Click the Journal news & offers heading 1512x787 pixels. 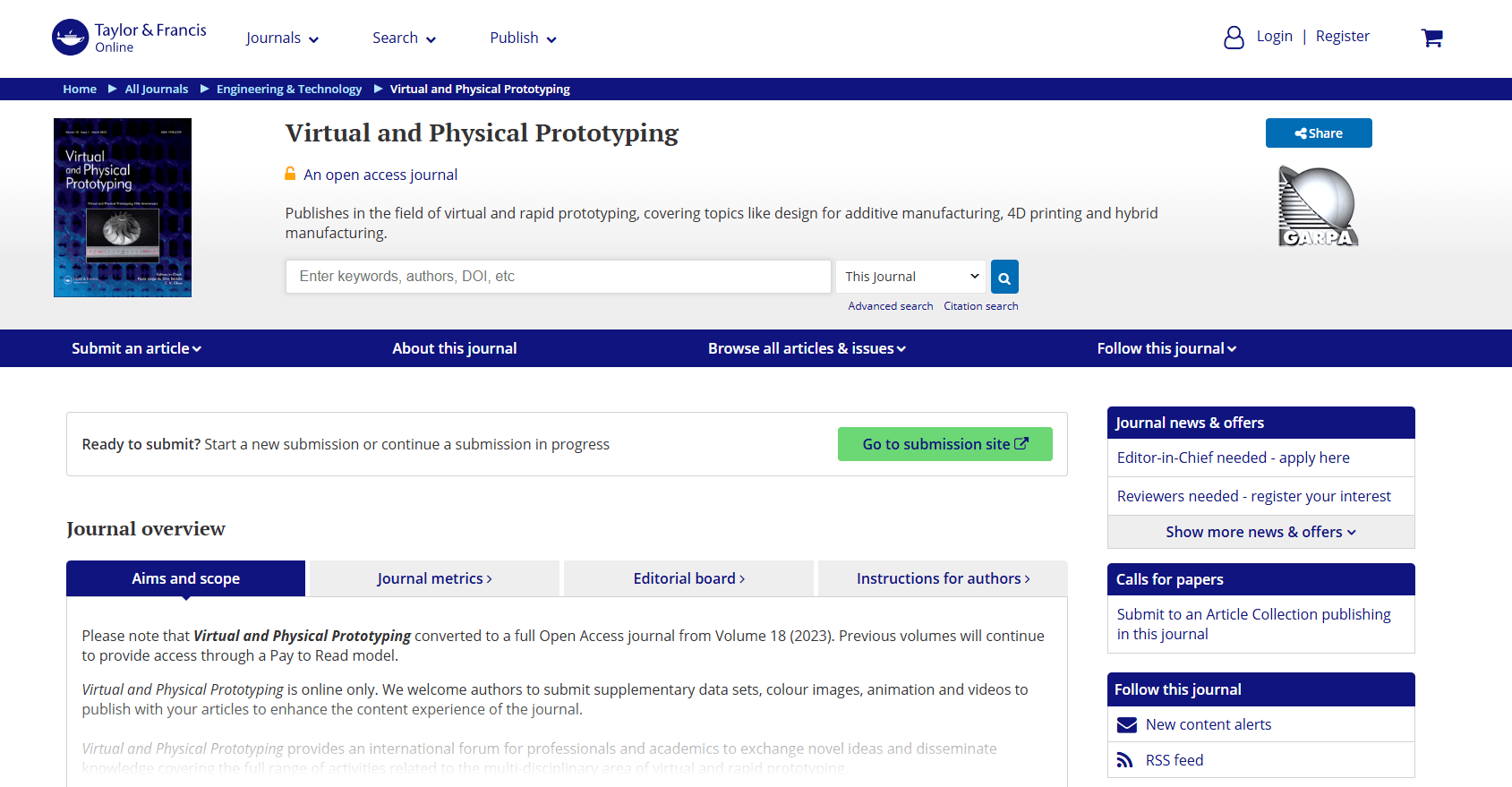click(1190, 423)
